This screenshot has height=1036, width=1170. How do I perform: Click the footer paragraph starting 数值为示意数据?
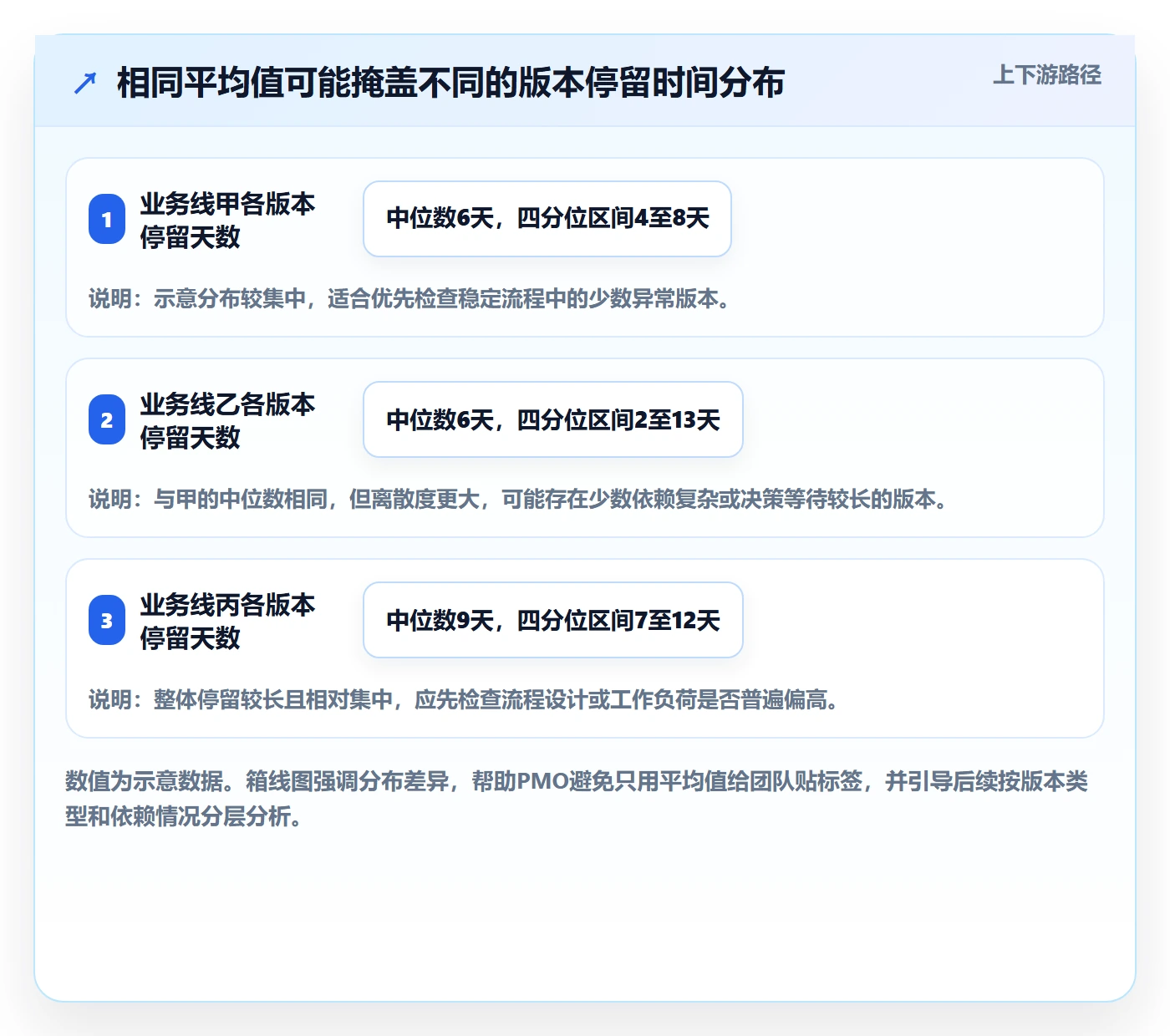coord(577,799)
